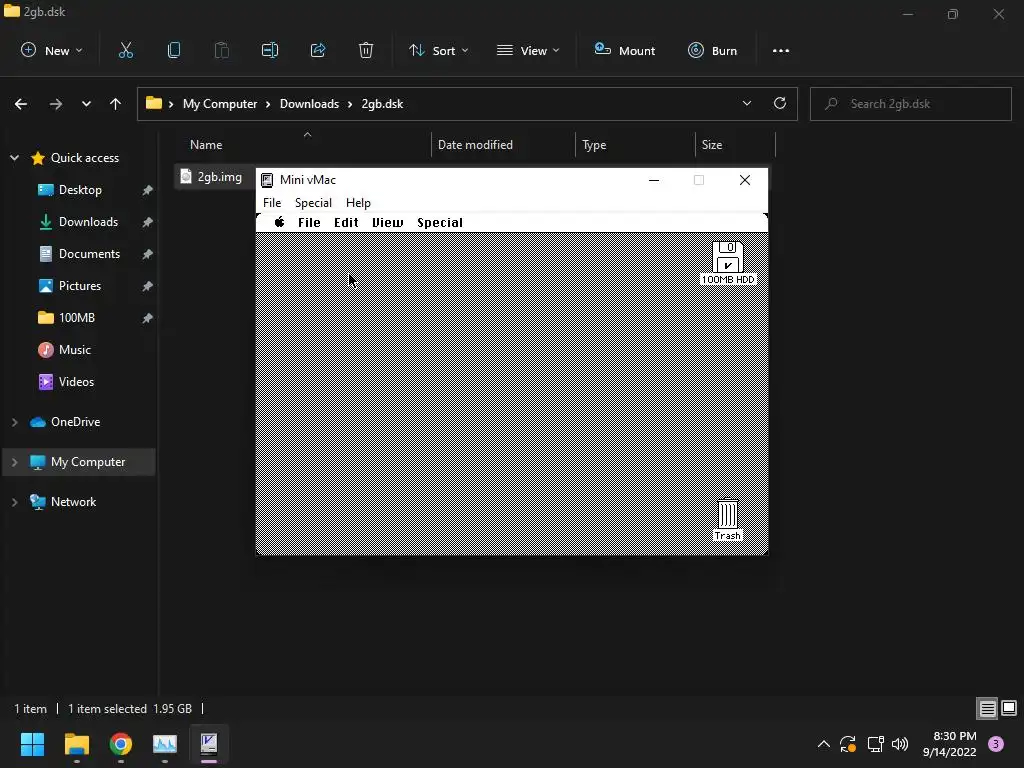Viewport: 1024px width, 768px height.
Task: Click the Share icon in Explorer toolbar
Action: [x=318, y=50]
